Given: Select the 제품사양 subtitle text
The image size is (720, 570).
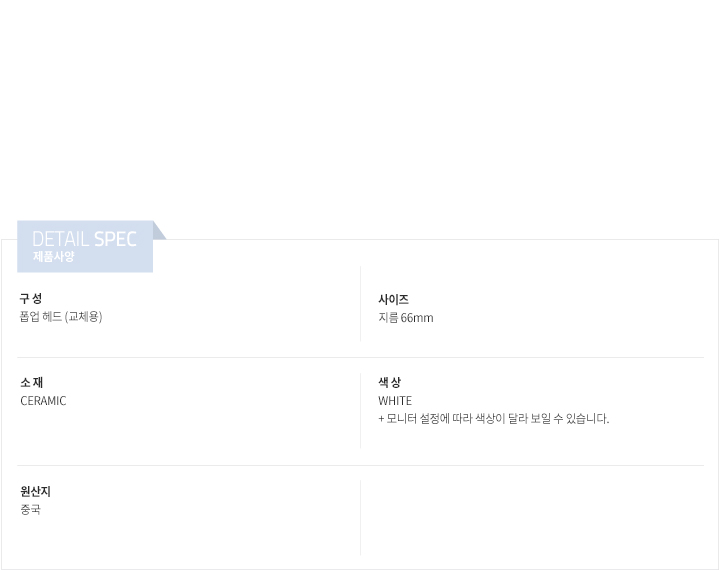Looking at the screenshot, I should pos(53,257).
